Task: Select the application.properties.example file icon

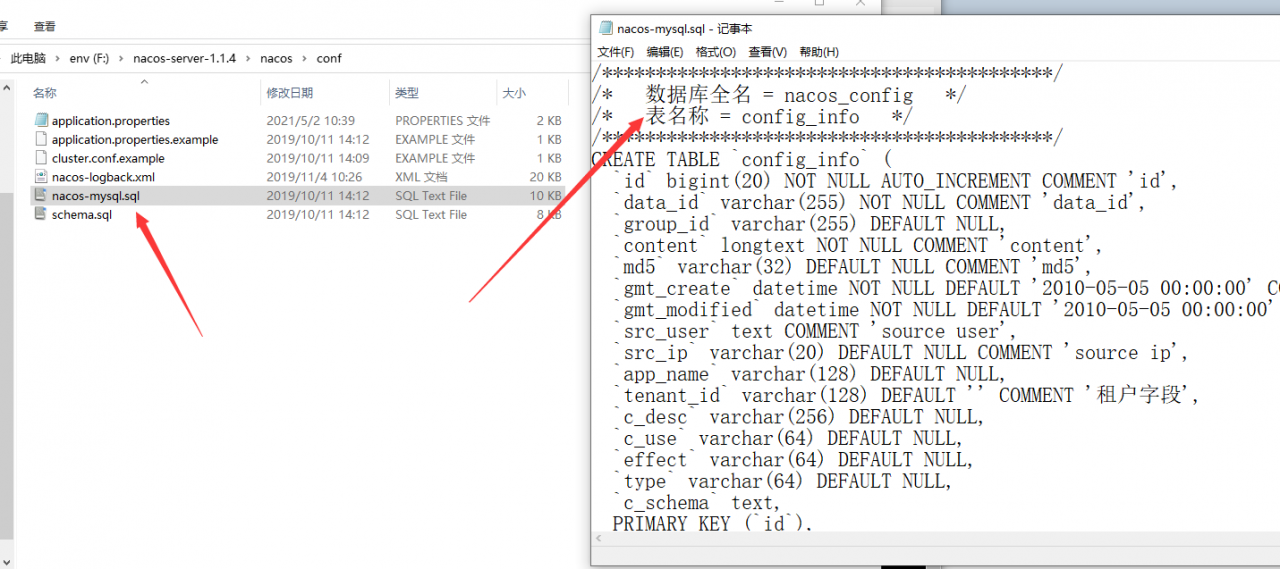Action: pyautogui.click(x=40, y=140)
